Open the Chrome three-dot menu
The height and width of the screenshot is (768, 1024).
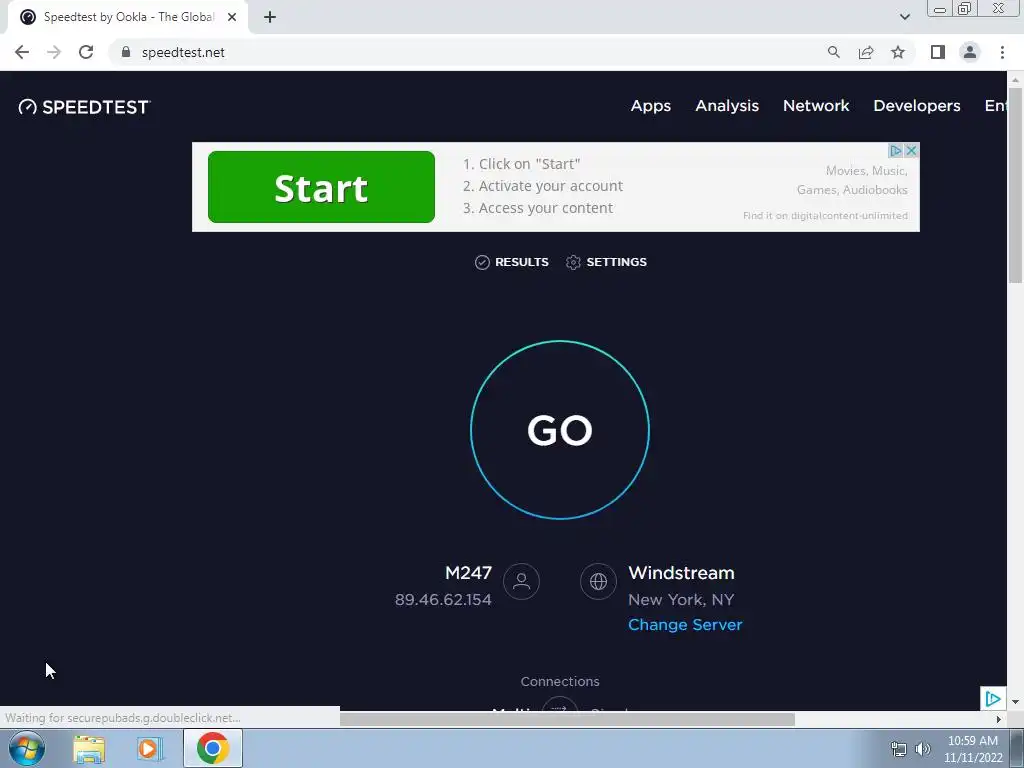[1002, 52]
